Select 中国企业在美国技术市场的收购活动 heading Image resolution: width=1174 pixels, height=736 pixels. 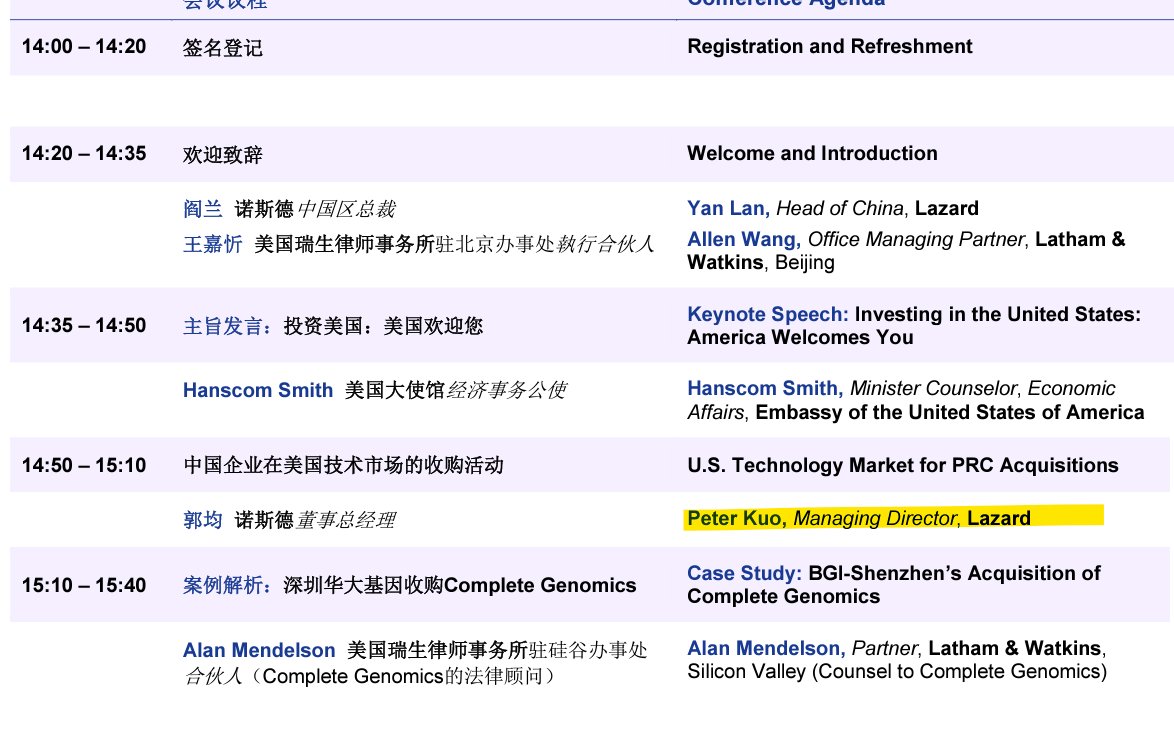click(343, 466)
